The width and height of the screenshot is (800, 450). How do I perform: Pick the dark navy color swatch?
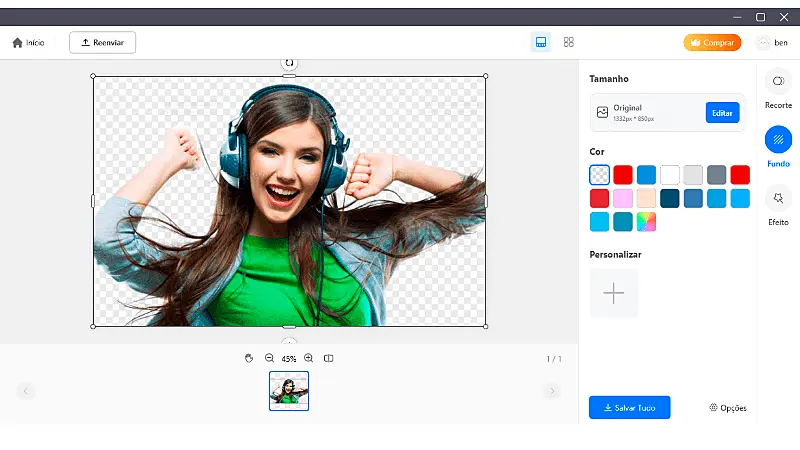point(669,198)
